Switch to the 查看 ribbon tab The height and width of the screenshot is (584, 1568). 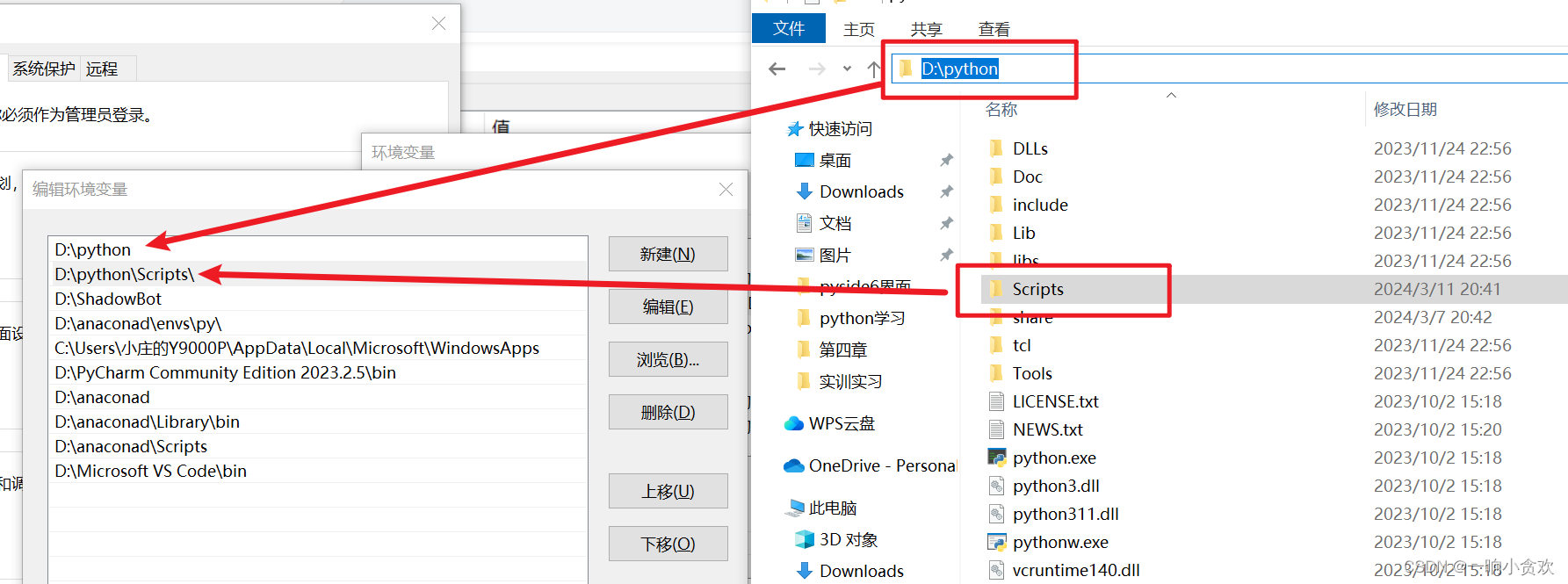tap(994, 29)
